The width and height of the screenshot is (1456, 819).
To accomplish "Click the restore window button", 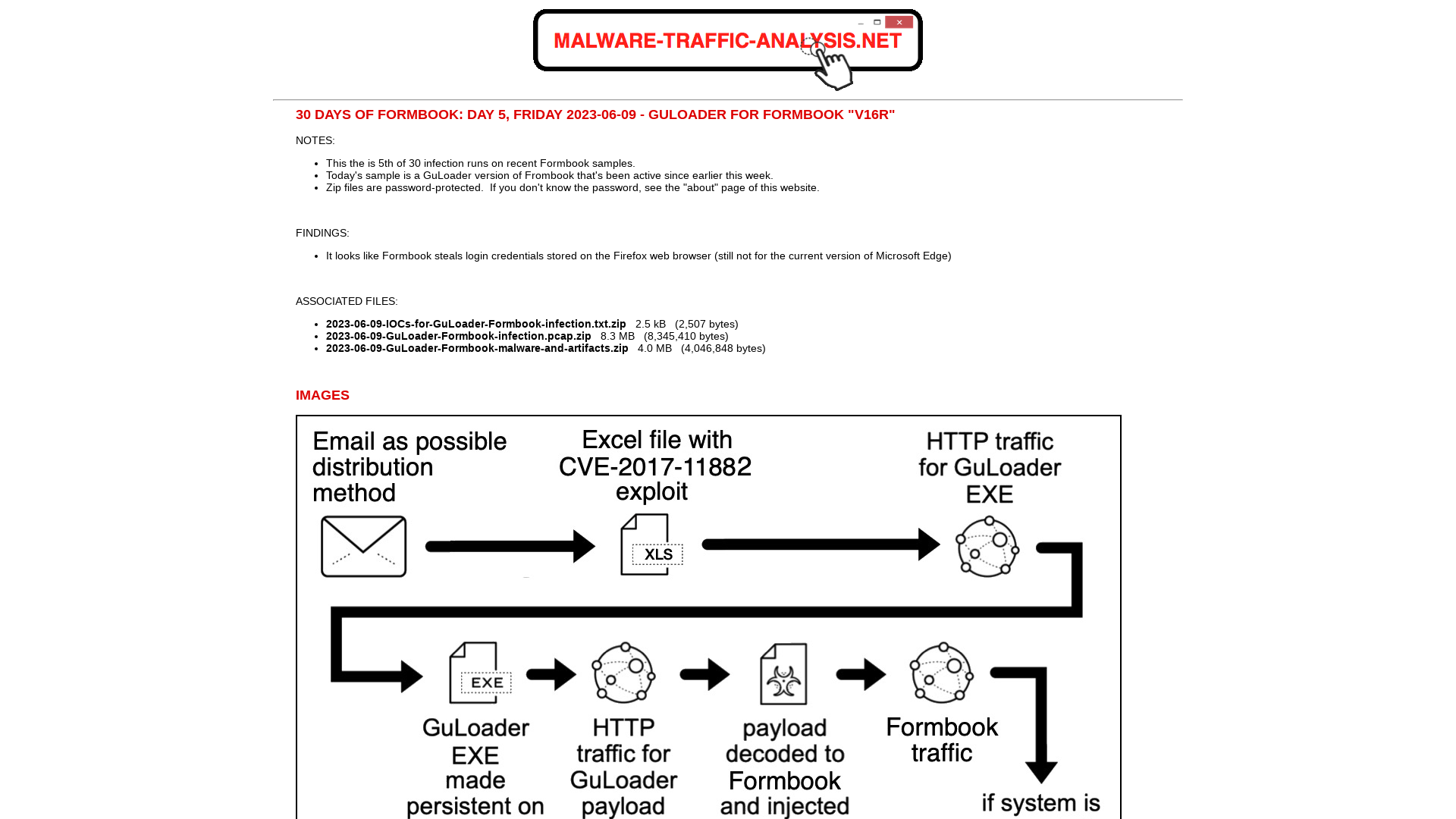I will tap(877, 22).
